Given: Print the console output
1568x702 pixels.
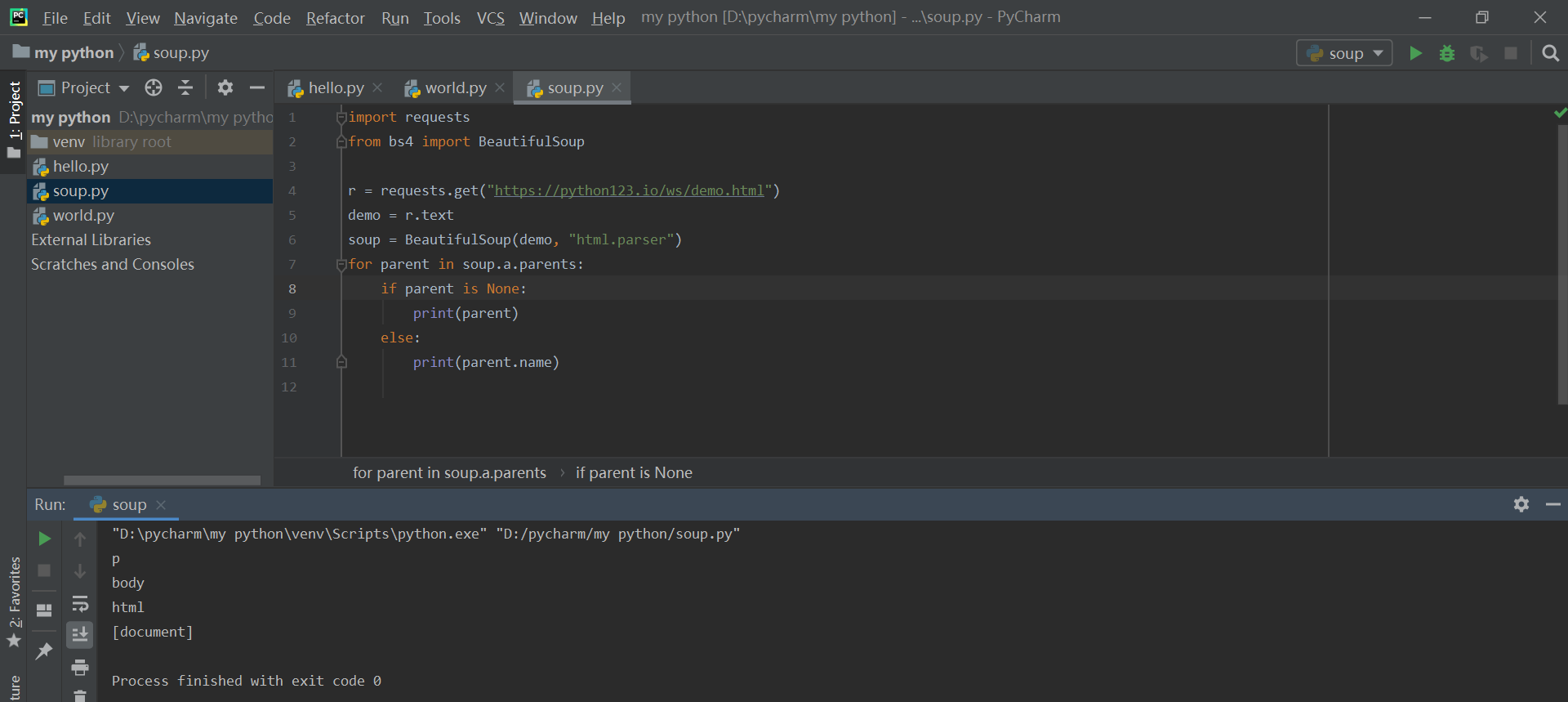Looking at the screenshot, I should (80, 667).
